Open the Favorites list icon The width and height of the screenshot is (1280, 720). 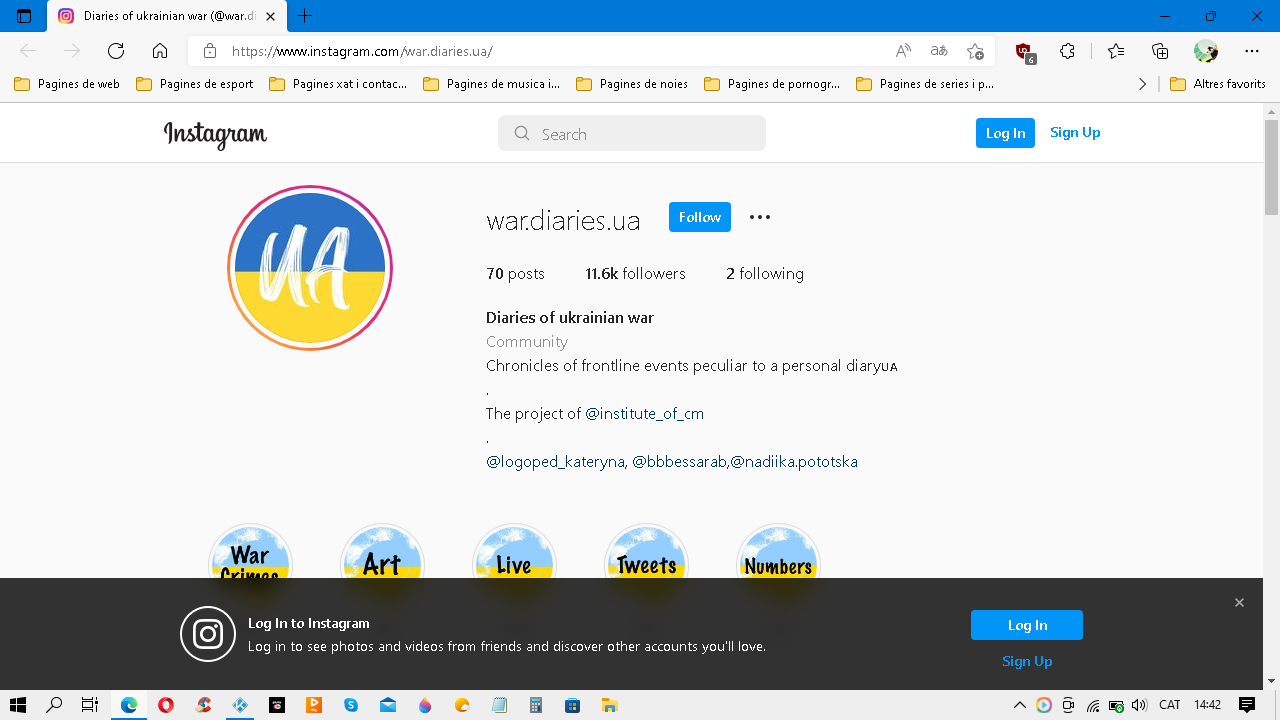(x=1116, y=51)
